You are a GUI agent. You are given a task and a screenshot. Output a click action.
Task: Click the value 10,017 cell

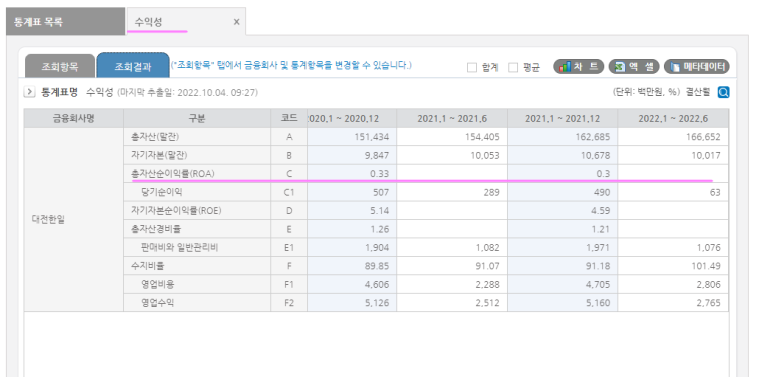(673, 155)
